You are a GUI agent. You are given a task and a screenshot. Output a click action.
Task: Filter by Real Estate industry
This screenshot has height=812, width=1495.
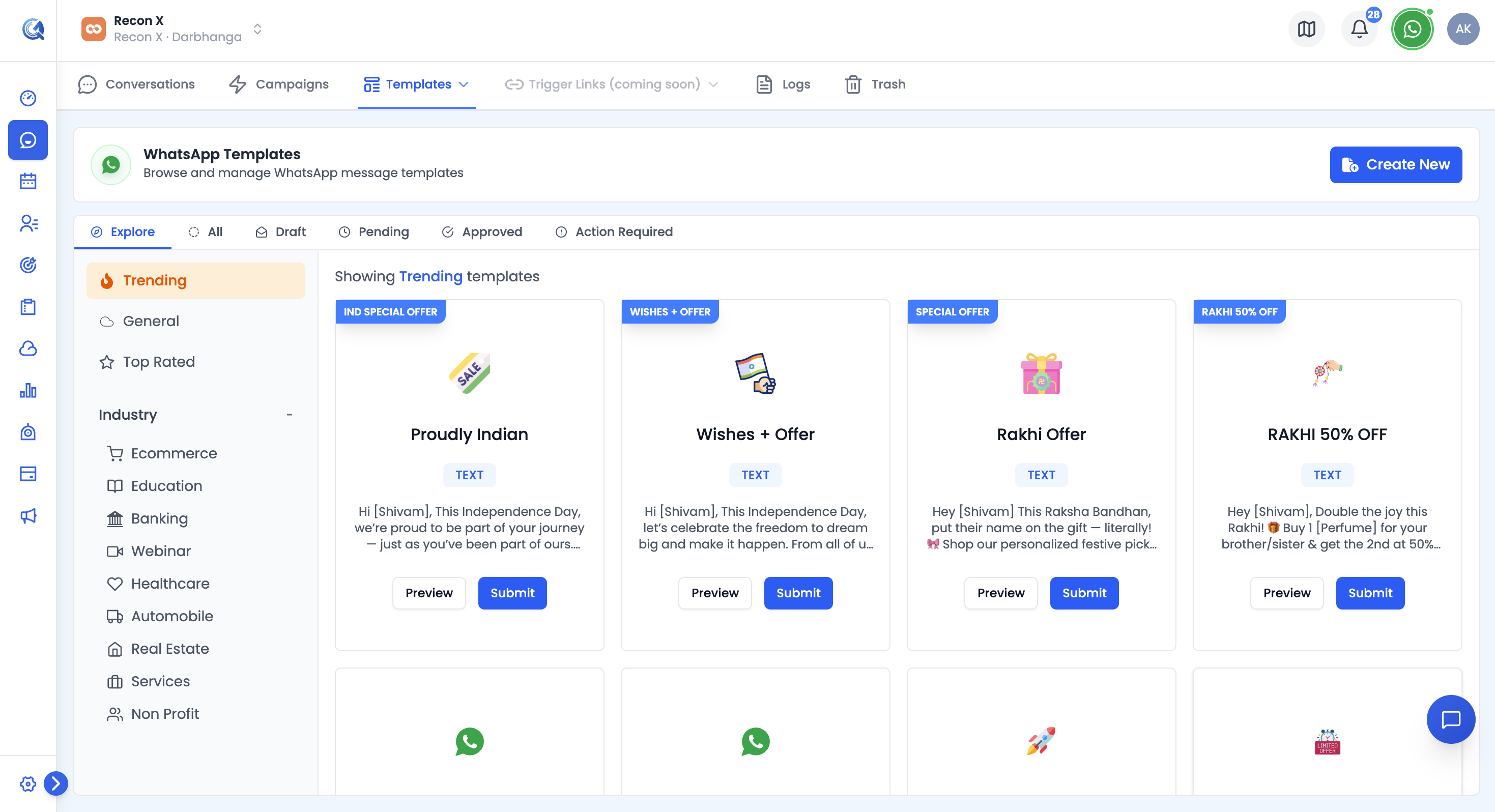point(158,648)
